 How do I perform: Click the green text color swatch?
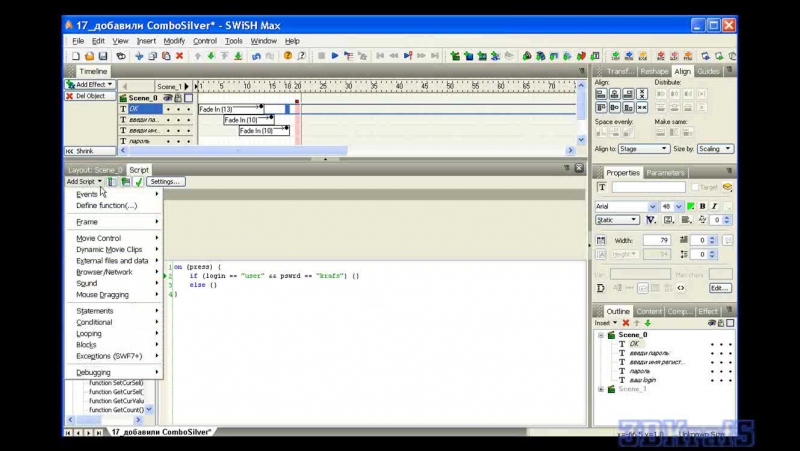click(691, 206)
